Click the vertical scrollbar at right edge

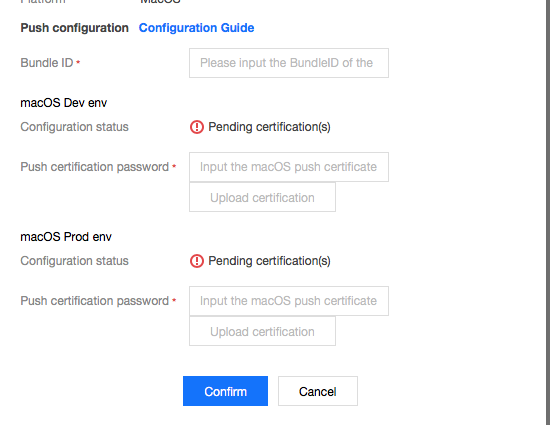(x=547, y=210)
